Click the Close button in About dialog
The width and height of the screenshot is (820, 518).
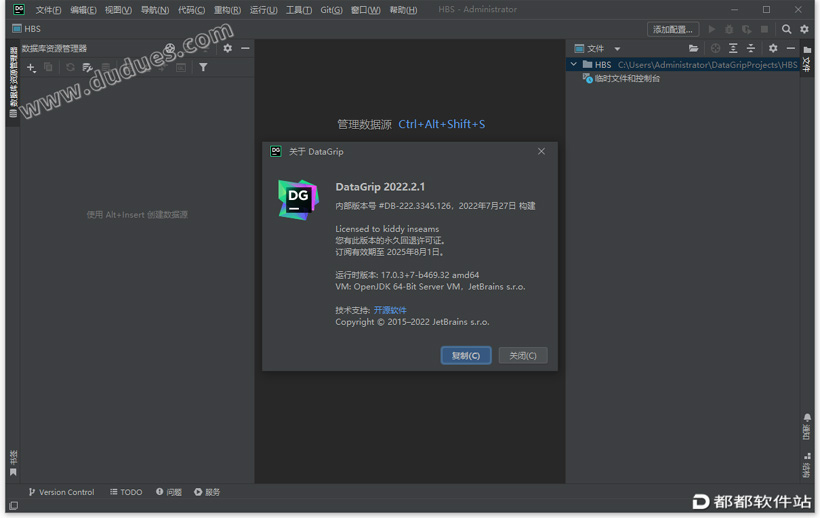[523, 355]
